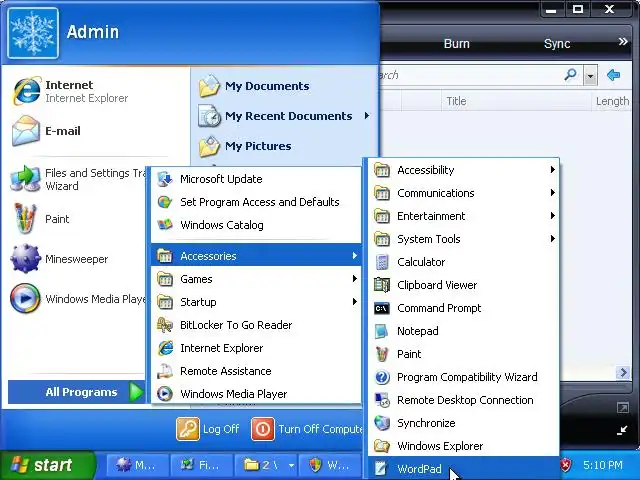This screenshot has width=640, height=480.
Task: Open Windows Media Player in All Programs list
Action: tap(256, 393)
